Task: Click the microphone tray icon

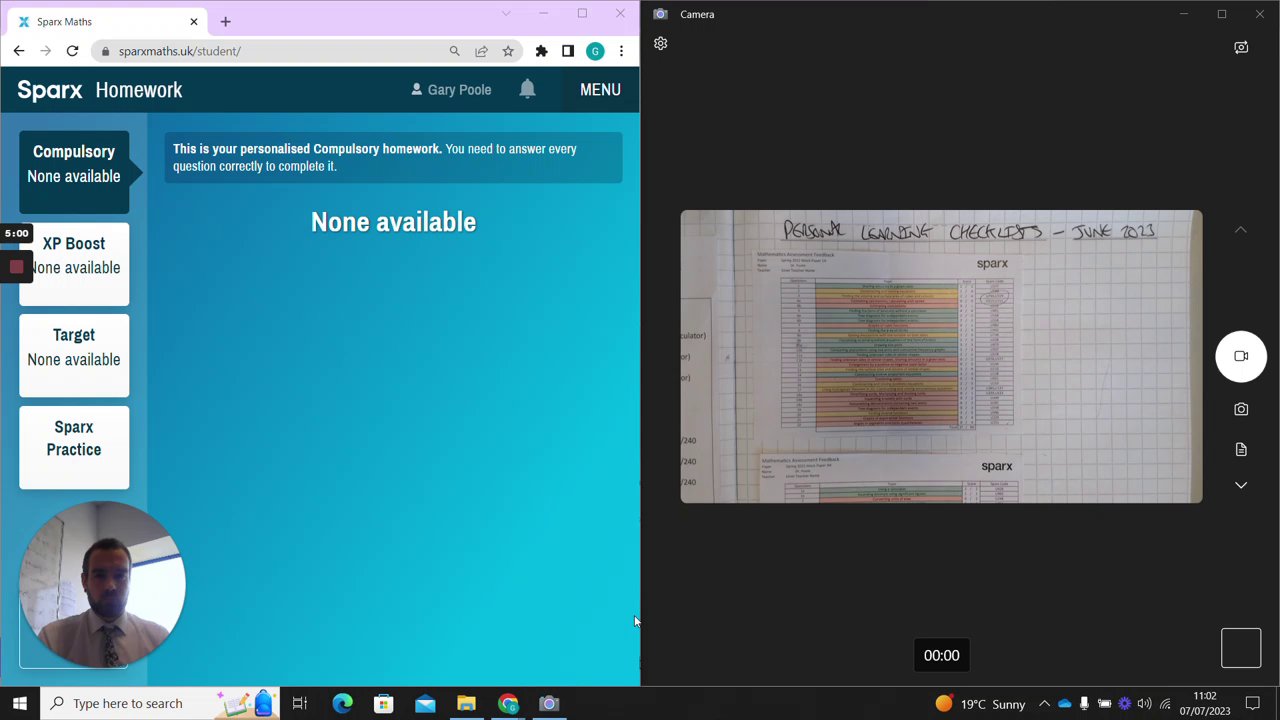Action: coord(1084,703)
